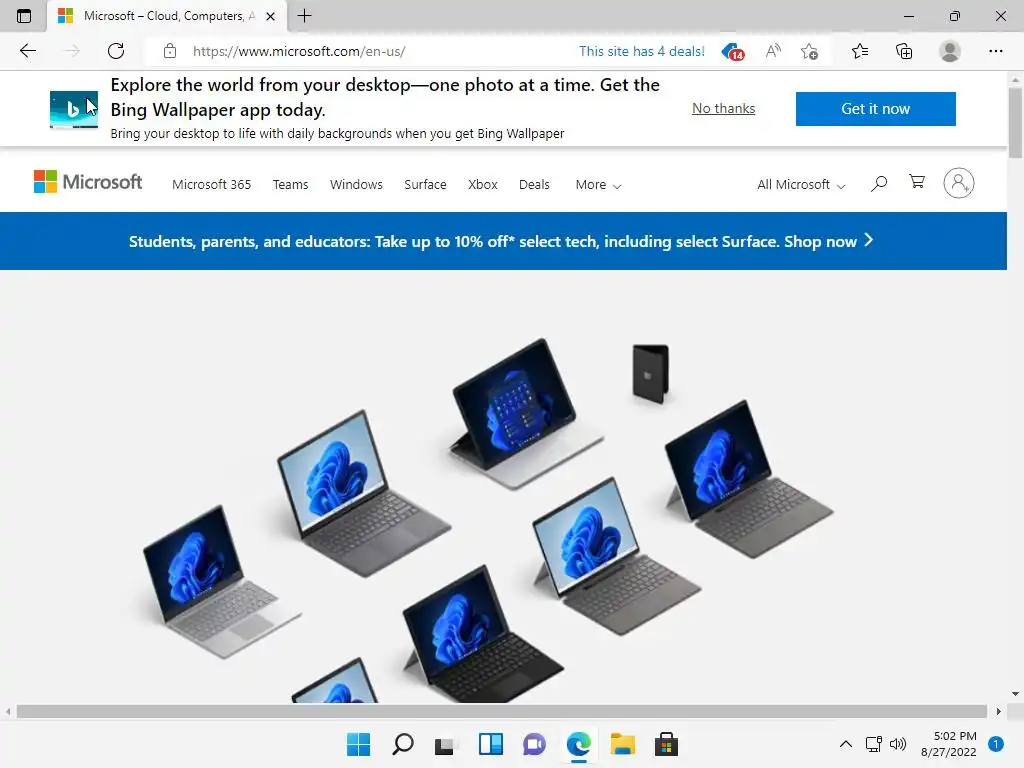
Task: Expand the More navigation dropdown
Action: pos(598,185)
